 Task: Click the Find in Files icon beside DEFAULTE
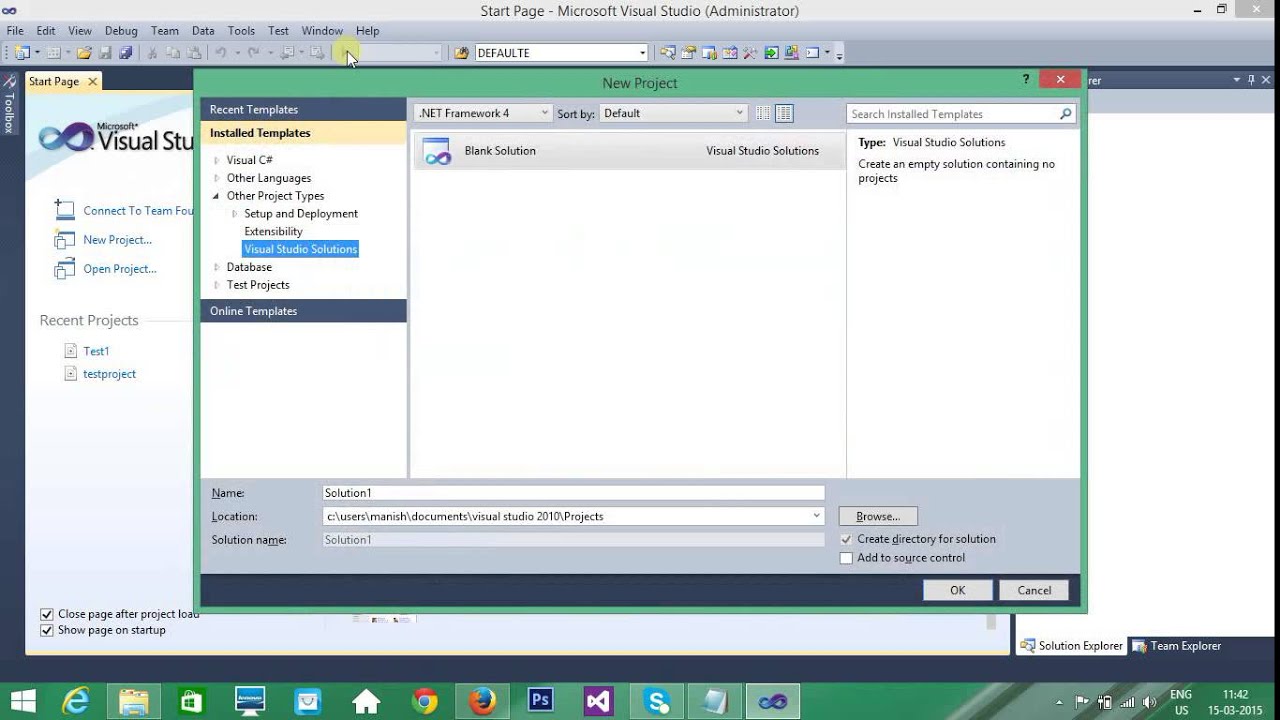(x=461, y=53)
